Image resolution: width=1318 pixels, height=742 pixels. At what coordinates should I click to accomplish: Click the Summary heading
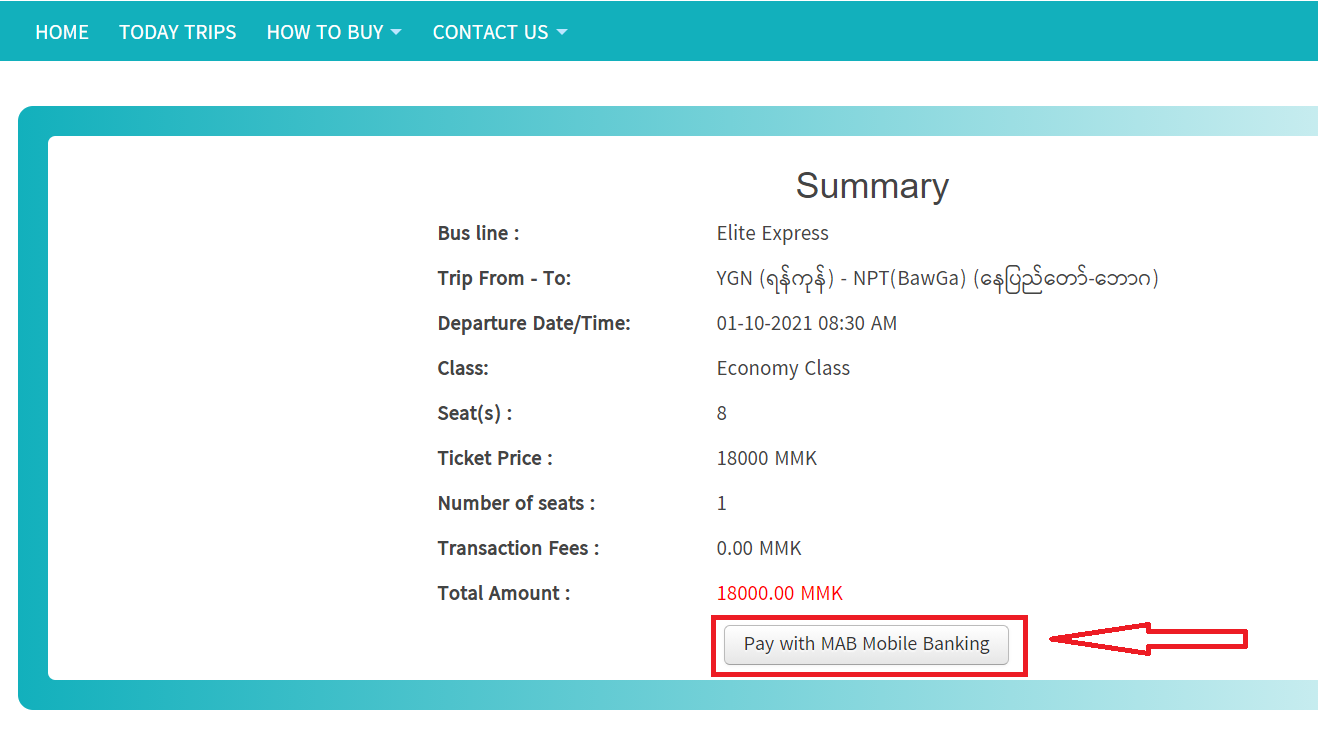coord(871,186)
